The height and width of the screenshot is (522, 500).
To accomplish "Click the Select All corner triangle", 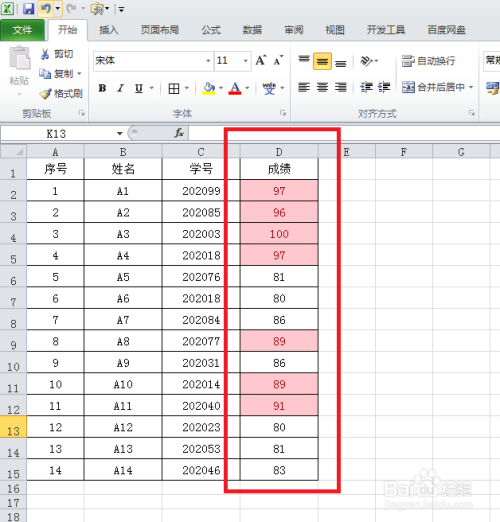I will click(14, 152).
